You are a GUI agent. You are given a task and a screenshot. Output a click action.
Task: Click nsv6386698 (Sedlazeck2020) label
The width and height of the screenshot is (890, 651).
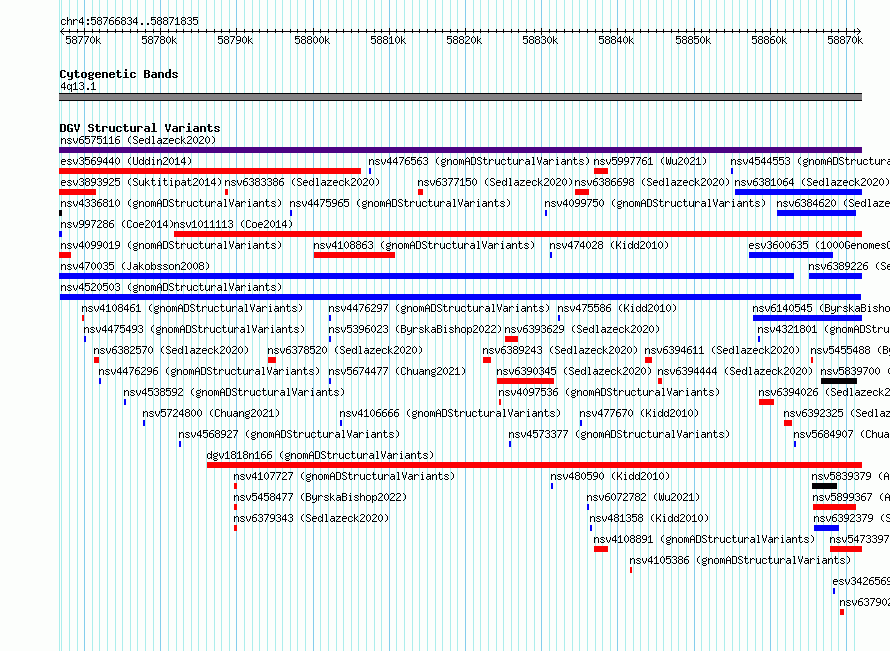pos(652,182)
